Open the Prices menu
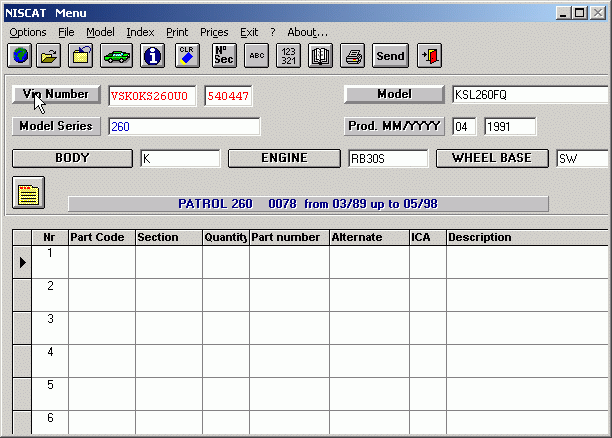612x438 pixels. point(214,32)
